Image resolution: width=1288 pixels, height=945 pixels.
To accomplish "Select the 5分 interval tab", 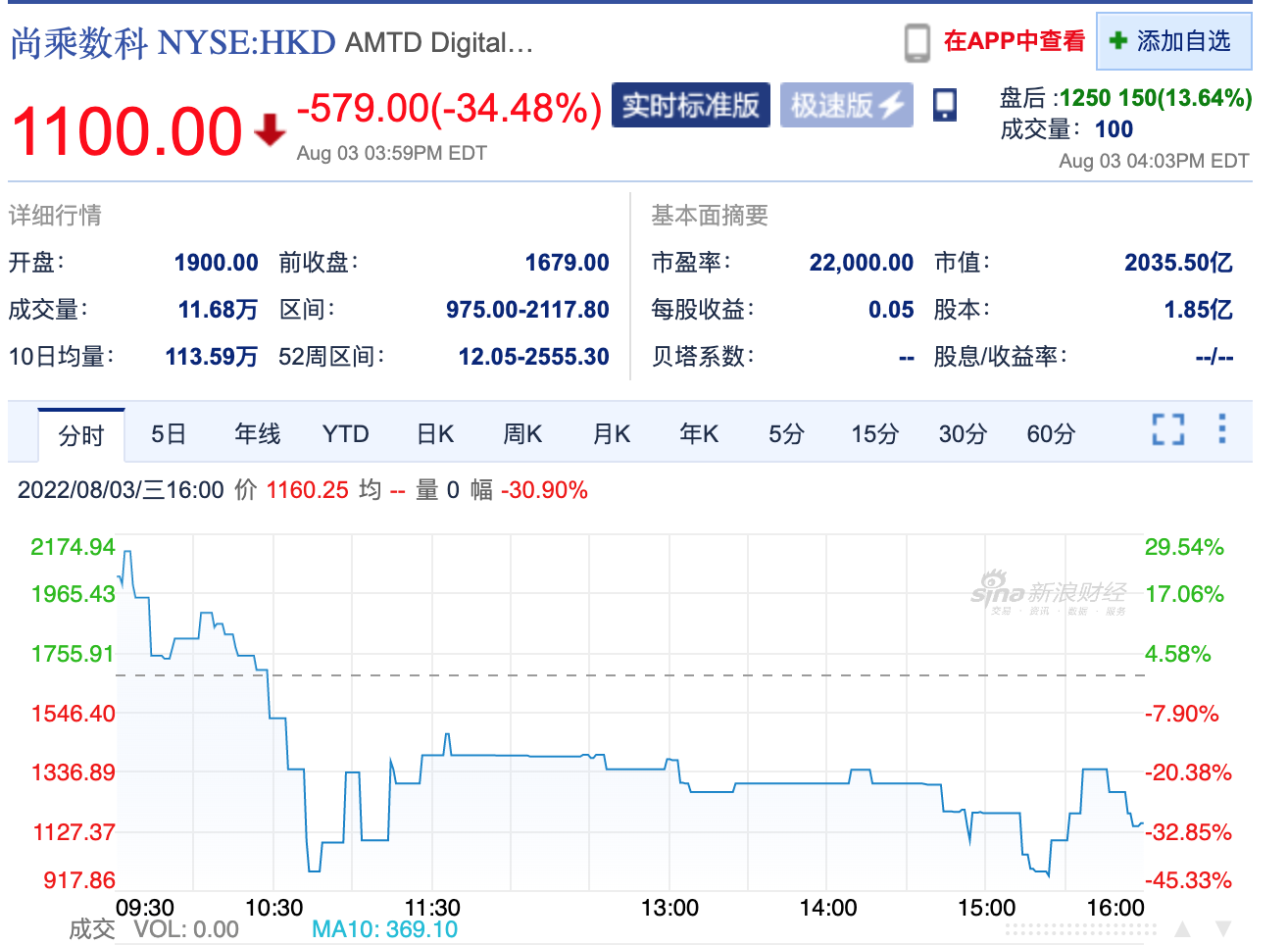I will (x=786, y=434).
